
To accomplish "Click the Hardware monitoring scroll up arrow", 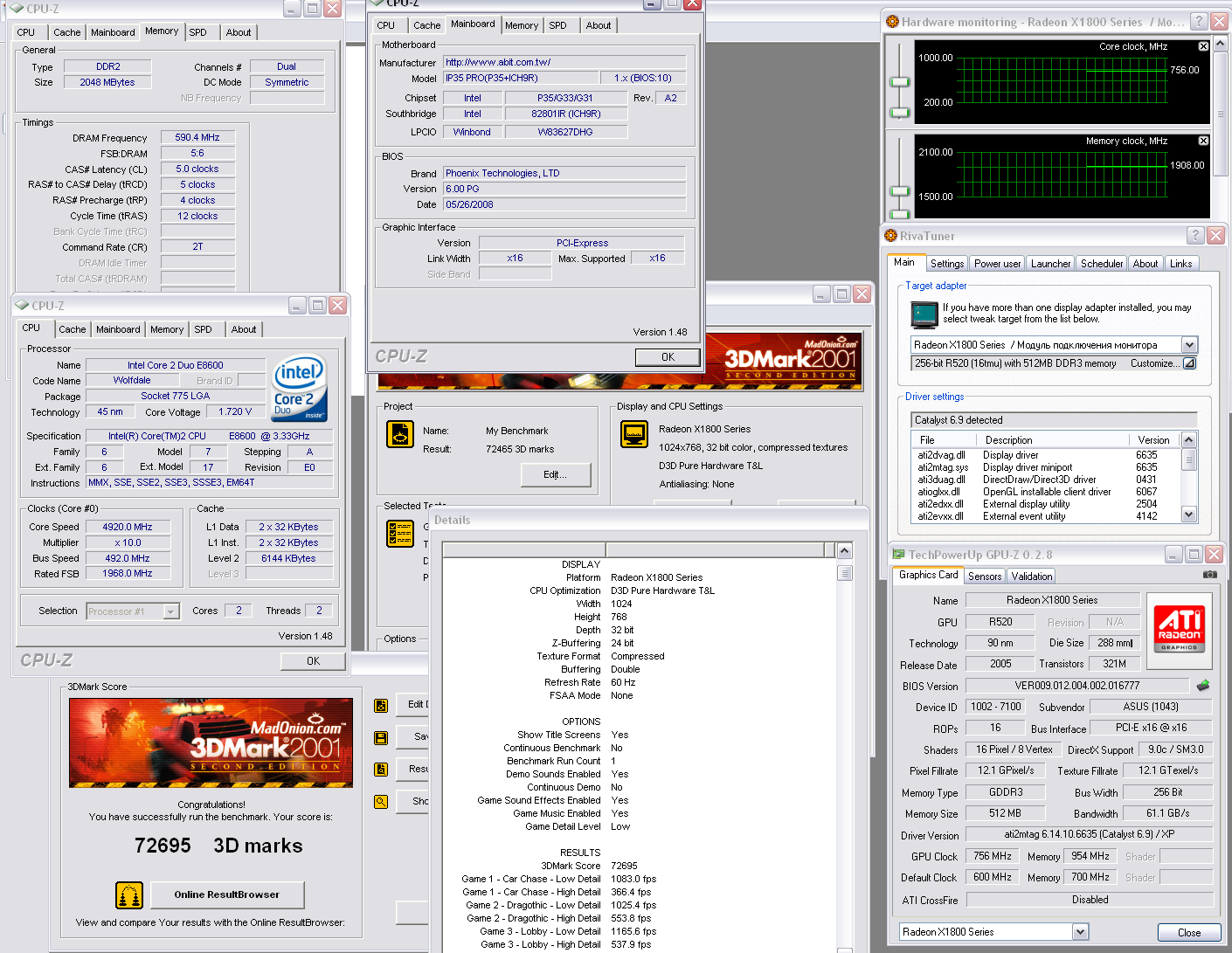I will (x=1222, y=43).
